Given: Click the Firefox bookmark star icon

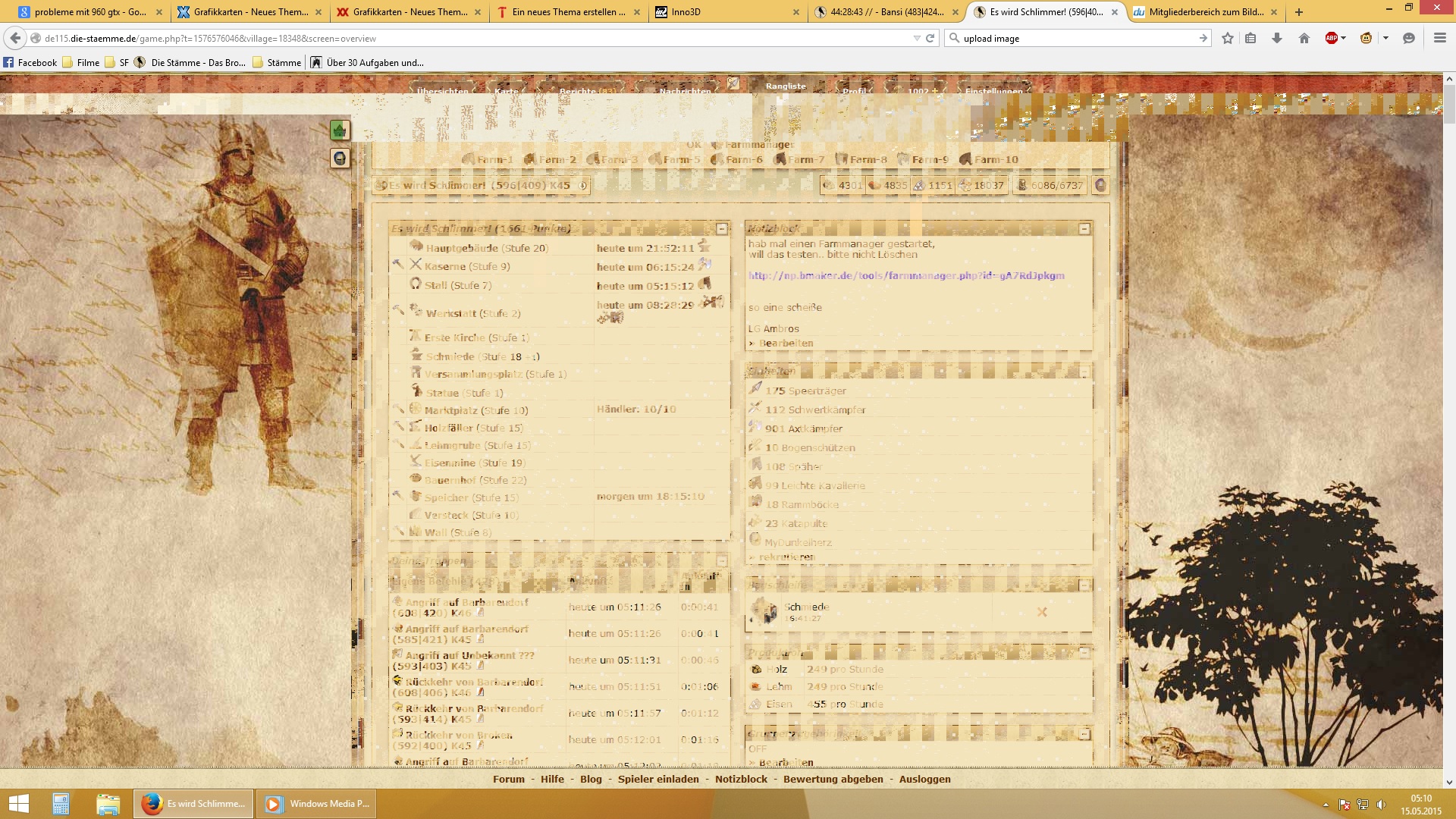Looking at the screenshot, I should click(1228, 38).
